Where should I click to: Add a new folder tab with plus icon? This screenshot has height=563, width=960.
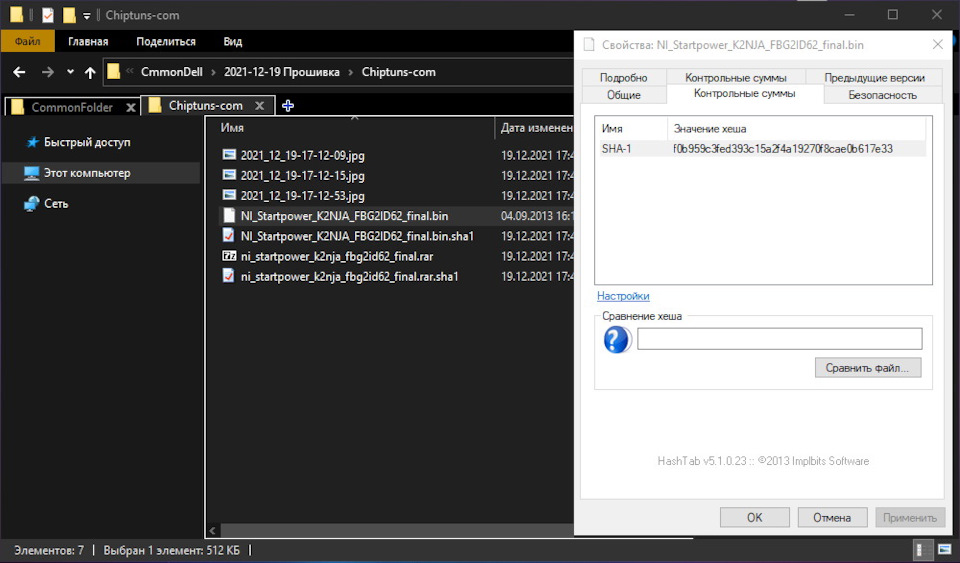click(x=288, y=106)
